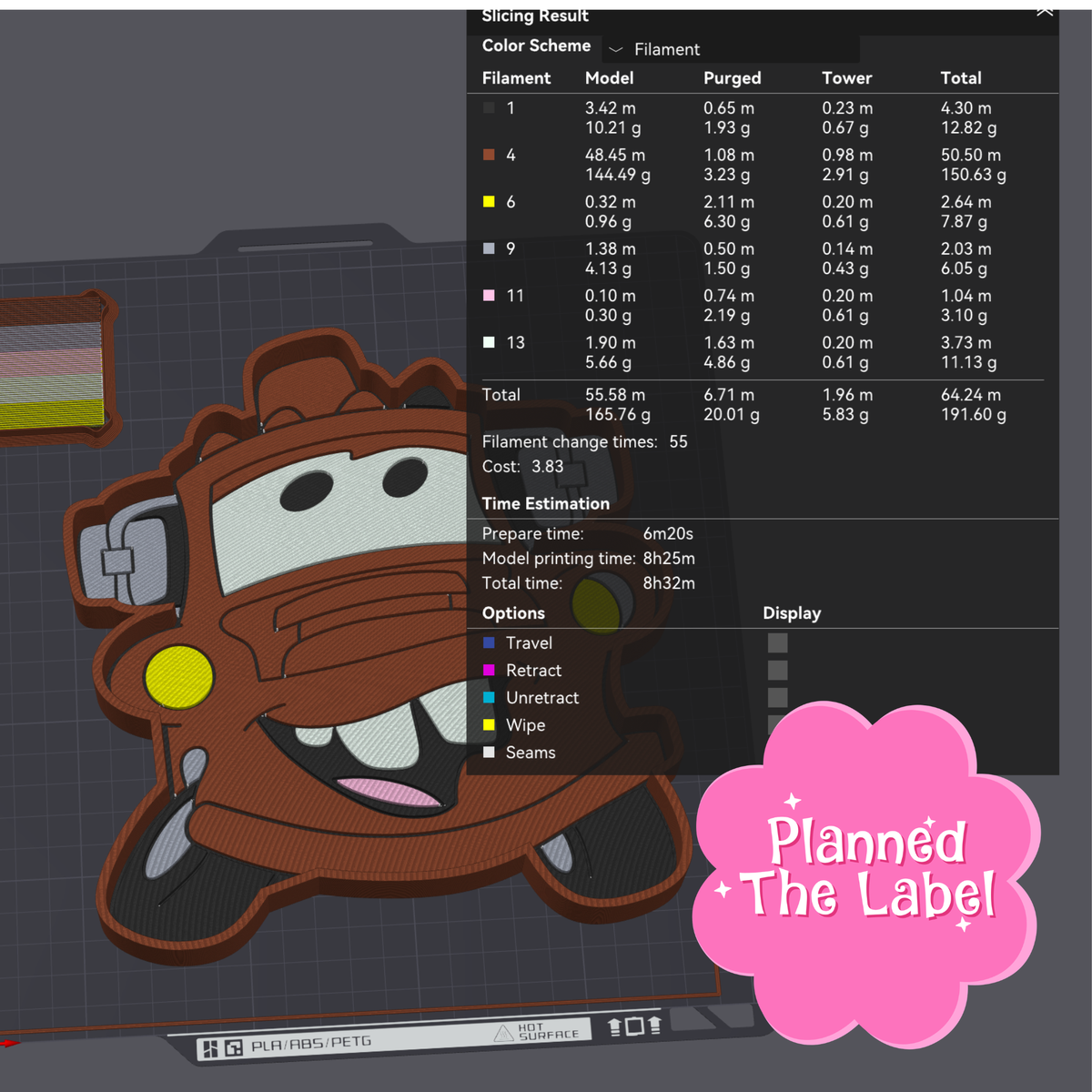Image resolution: width=1092 pixels, height=1092 pixels.
Task: Click the Prepare time value 6m20s
Action: coord(669,534)
